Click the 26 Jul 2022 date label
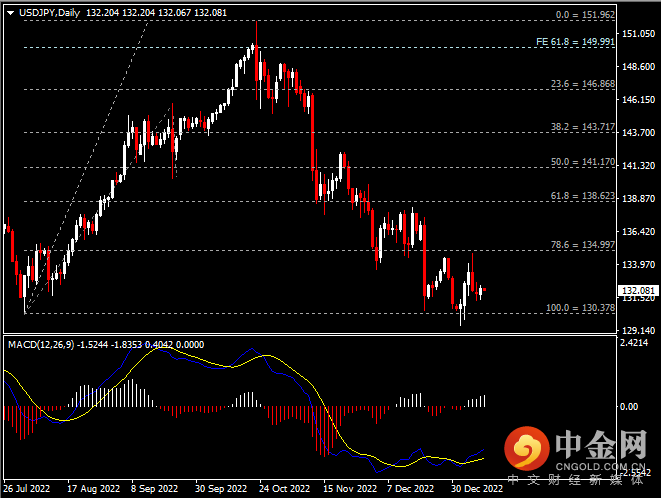The image size is (661, 498). pos(27,489)
